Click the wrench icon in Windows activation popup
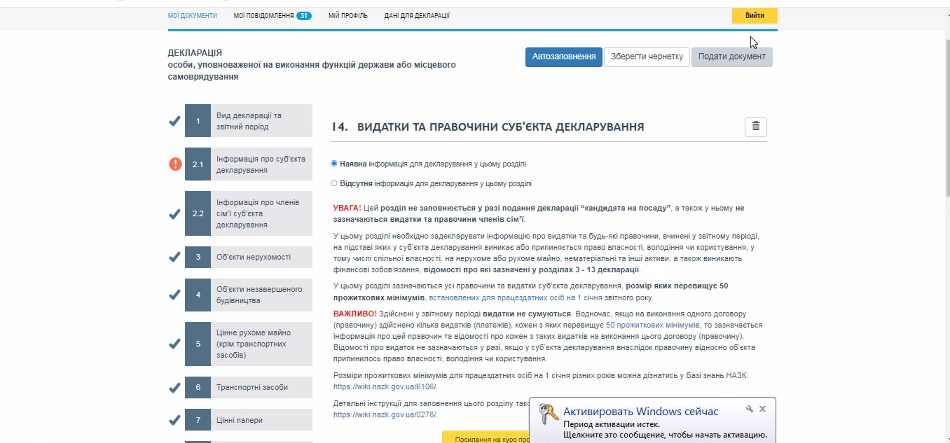 pyautogui.click(x=747, y=409)
